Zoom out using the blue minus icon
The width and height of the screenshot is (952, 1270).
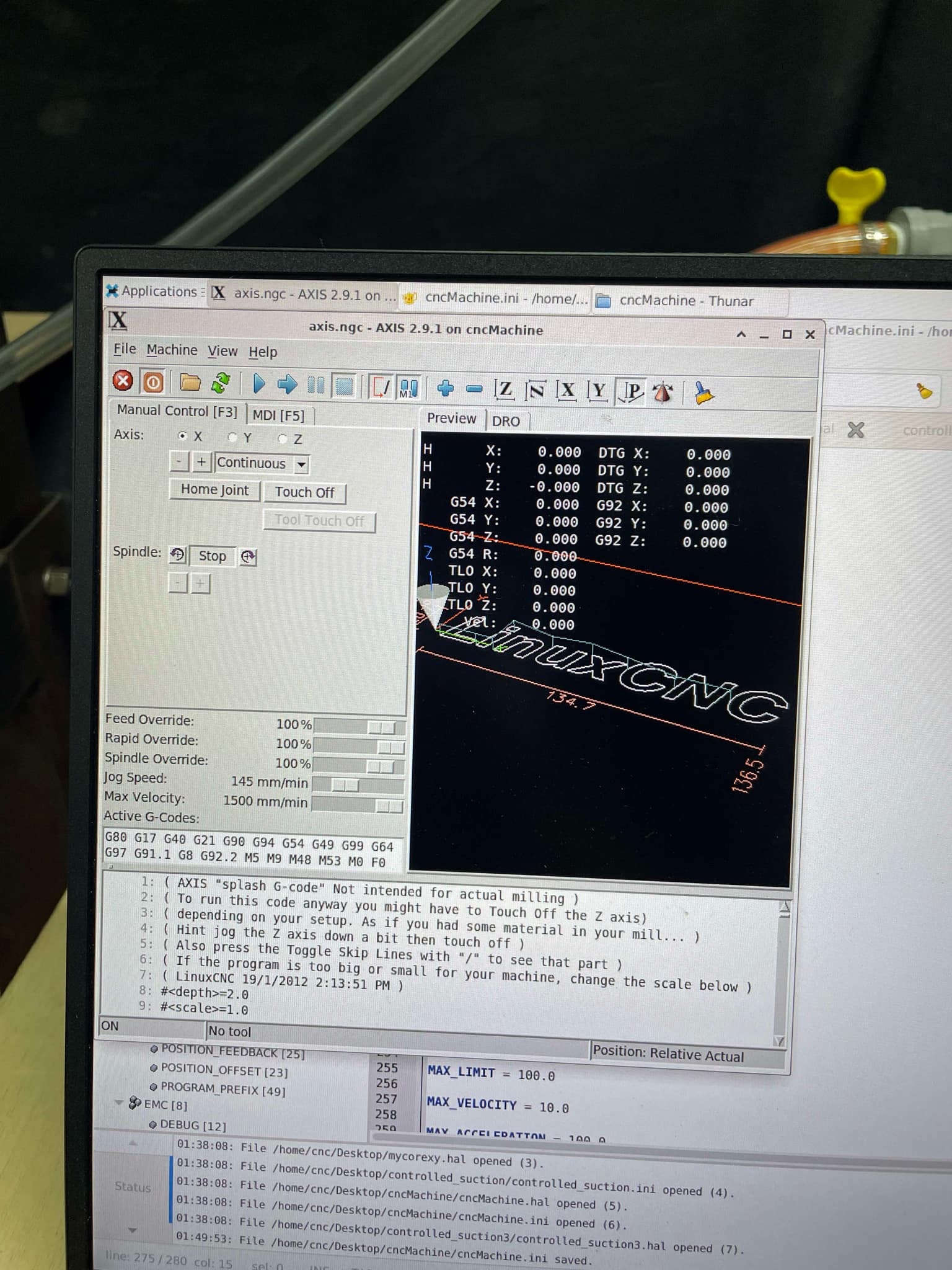click(474, 389)
